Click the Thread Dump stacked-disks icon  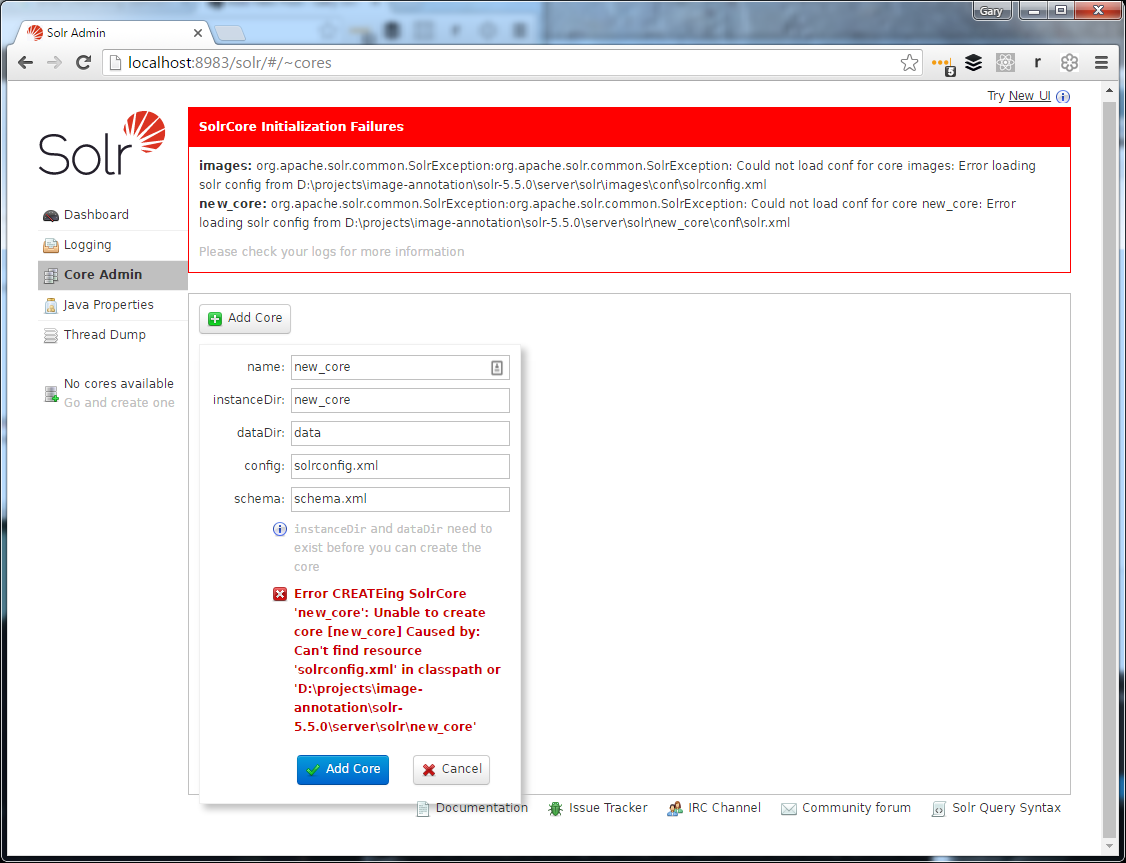[50, 335]
